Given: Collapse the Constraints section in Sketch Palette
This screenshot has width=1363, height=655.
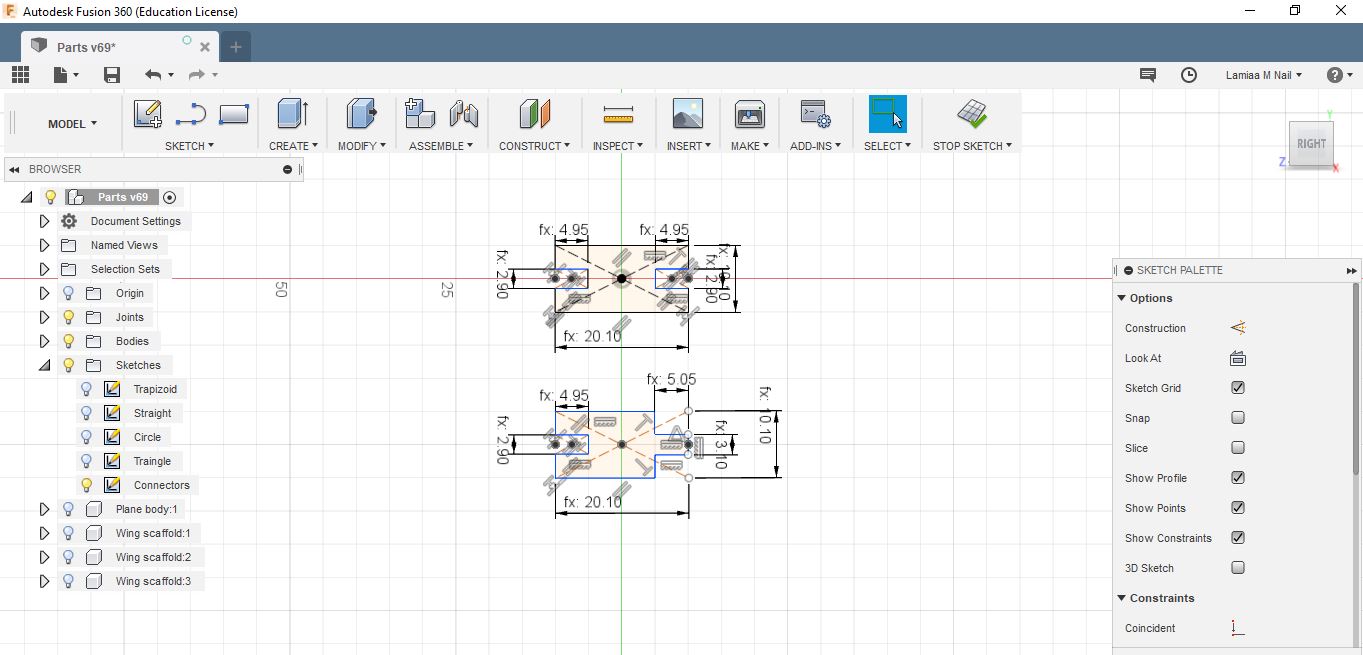Looking at the screenshot, I should (1121, 598).
